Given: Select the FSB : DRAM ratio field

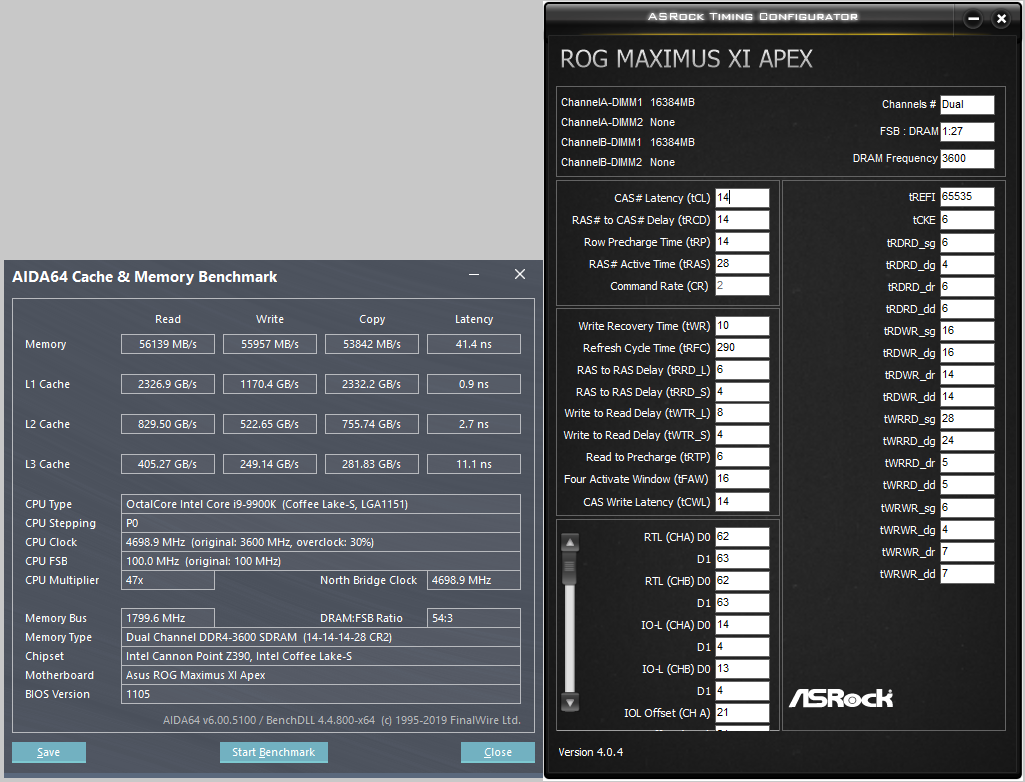Looking at the screenshot, I should coord(967,131).
